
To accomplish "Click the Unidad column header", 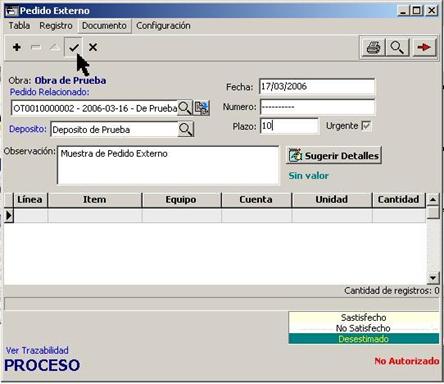I will [332, 200].
